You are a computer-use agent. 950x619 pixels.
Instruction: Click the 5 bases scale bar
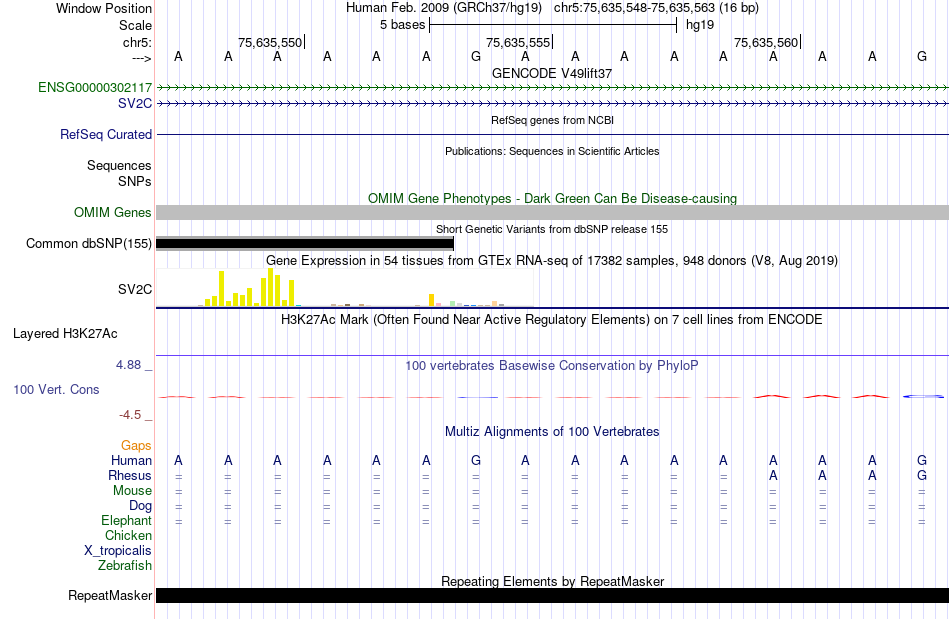[x=553, y=25]
